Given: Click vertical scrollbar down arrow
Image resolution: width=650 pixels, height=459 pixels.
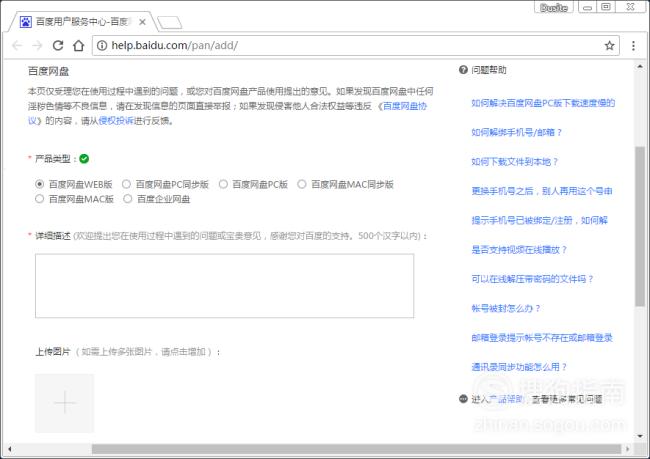Looking at the screenshot, I should (x=640, y=436).
